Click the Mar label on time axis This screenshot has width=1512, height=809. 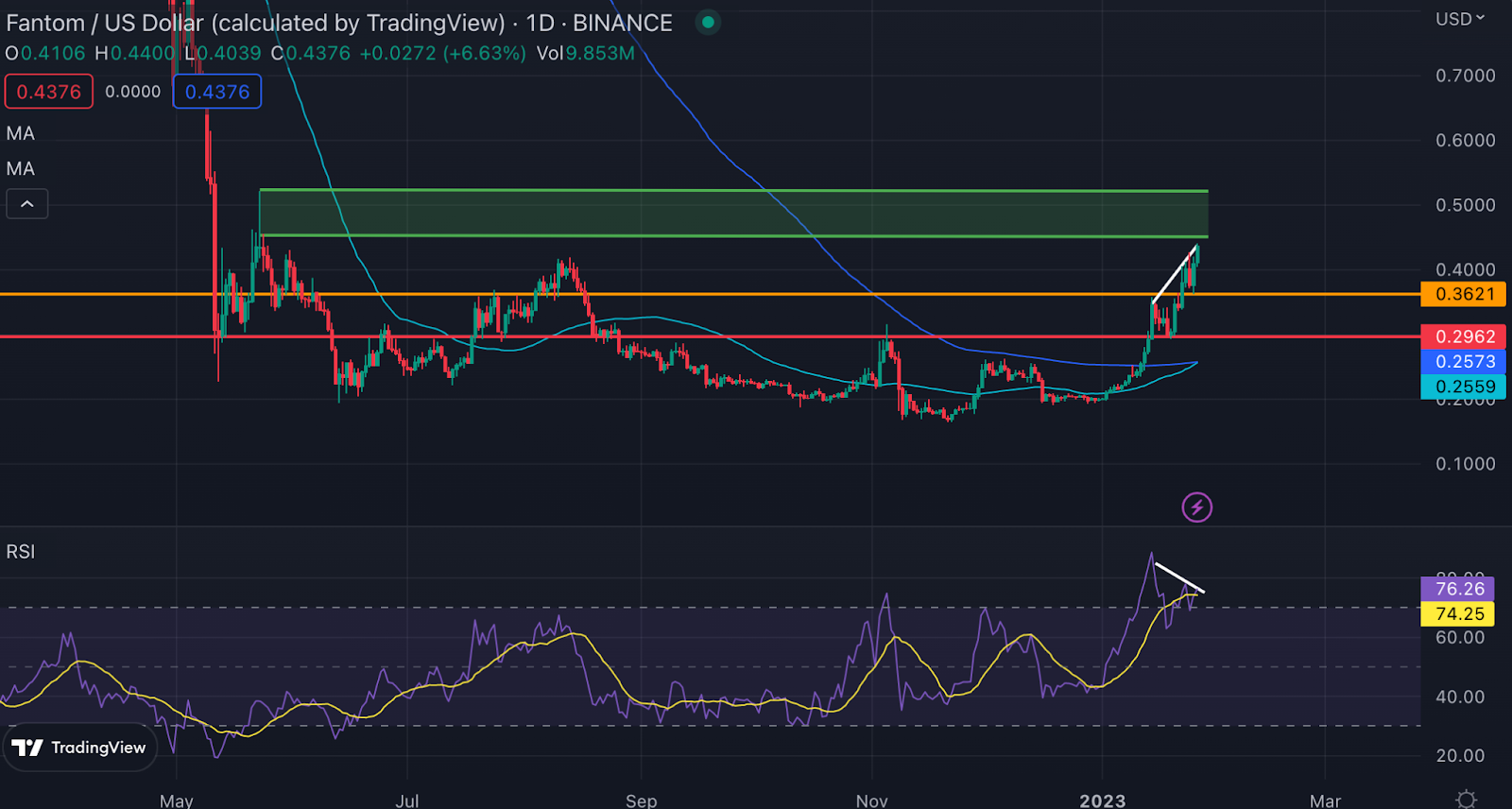1325,800
